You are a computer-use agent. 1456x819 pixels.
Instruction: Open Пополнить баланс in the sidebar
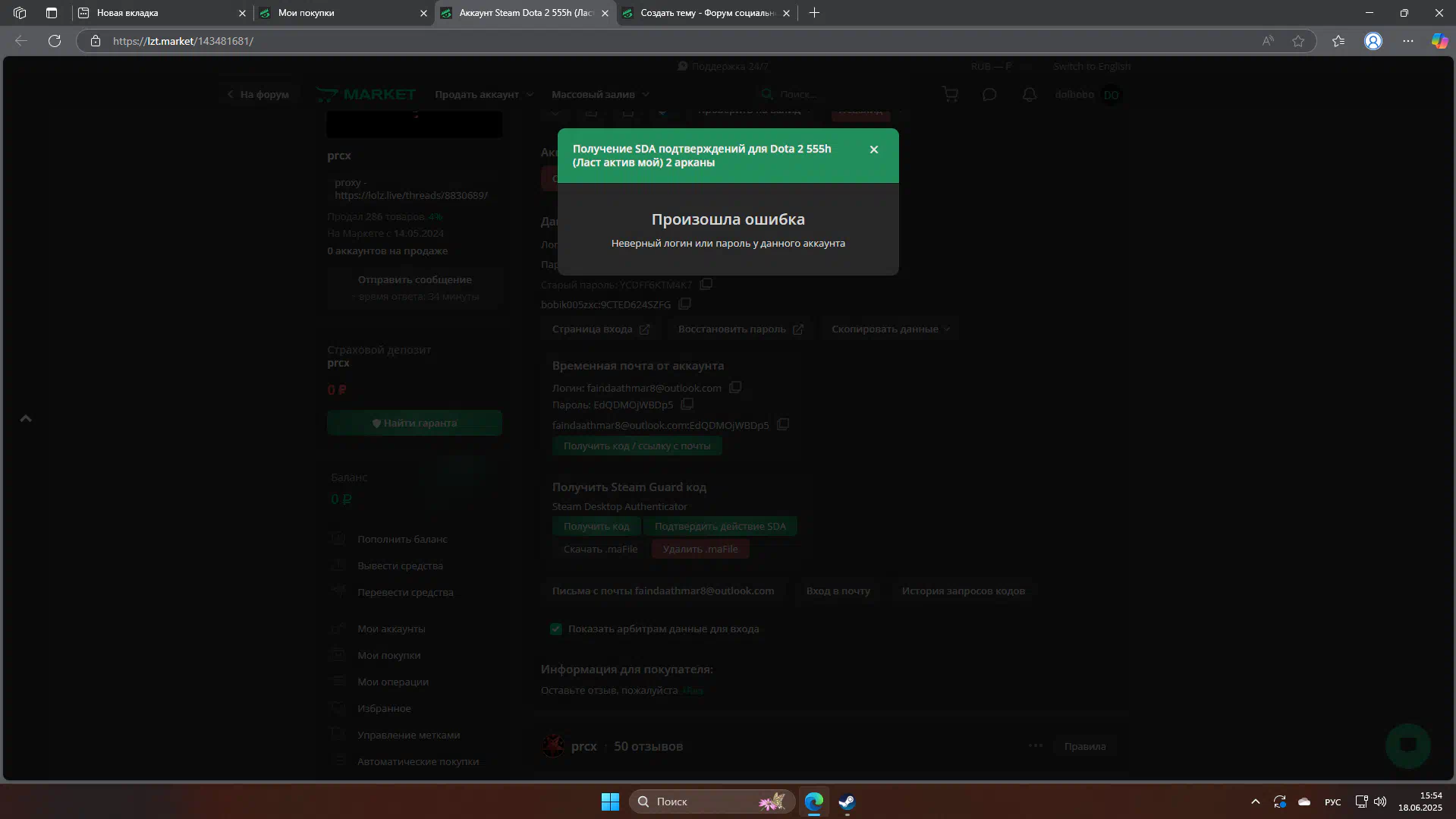tap(402, 539)
